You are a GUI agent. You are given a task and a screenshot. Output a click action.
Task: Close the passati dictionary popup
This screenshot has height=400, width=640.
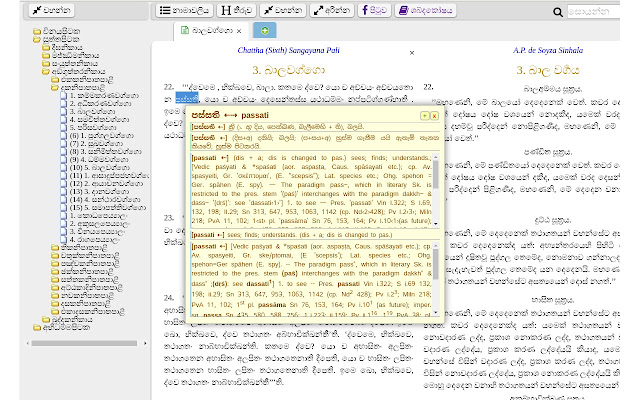pos(434,116)
